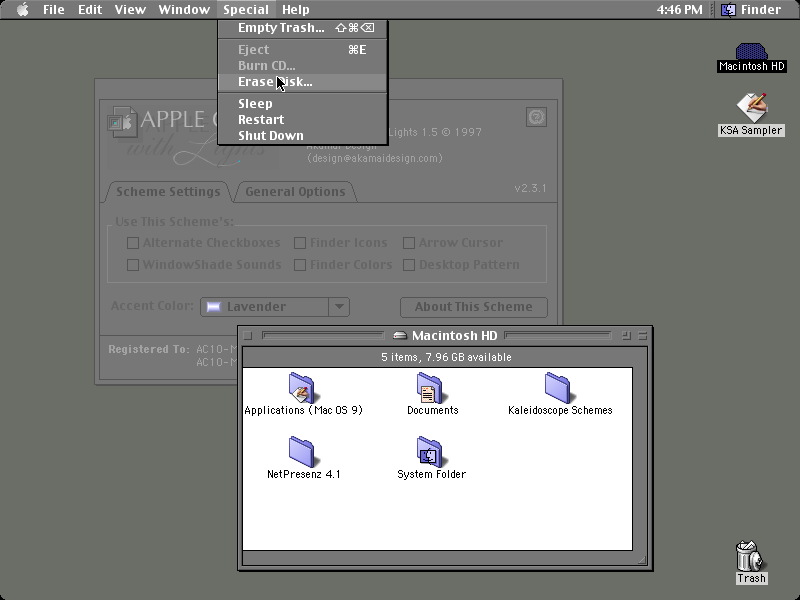Toggle the Finder Icons checkbox

[x=300, y=243]
